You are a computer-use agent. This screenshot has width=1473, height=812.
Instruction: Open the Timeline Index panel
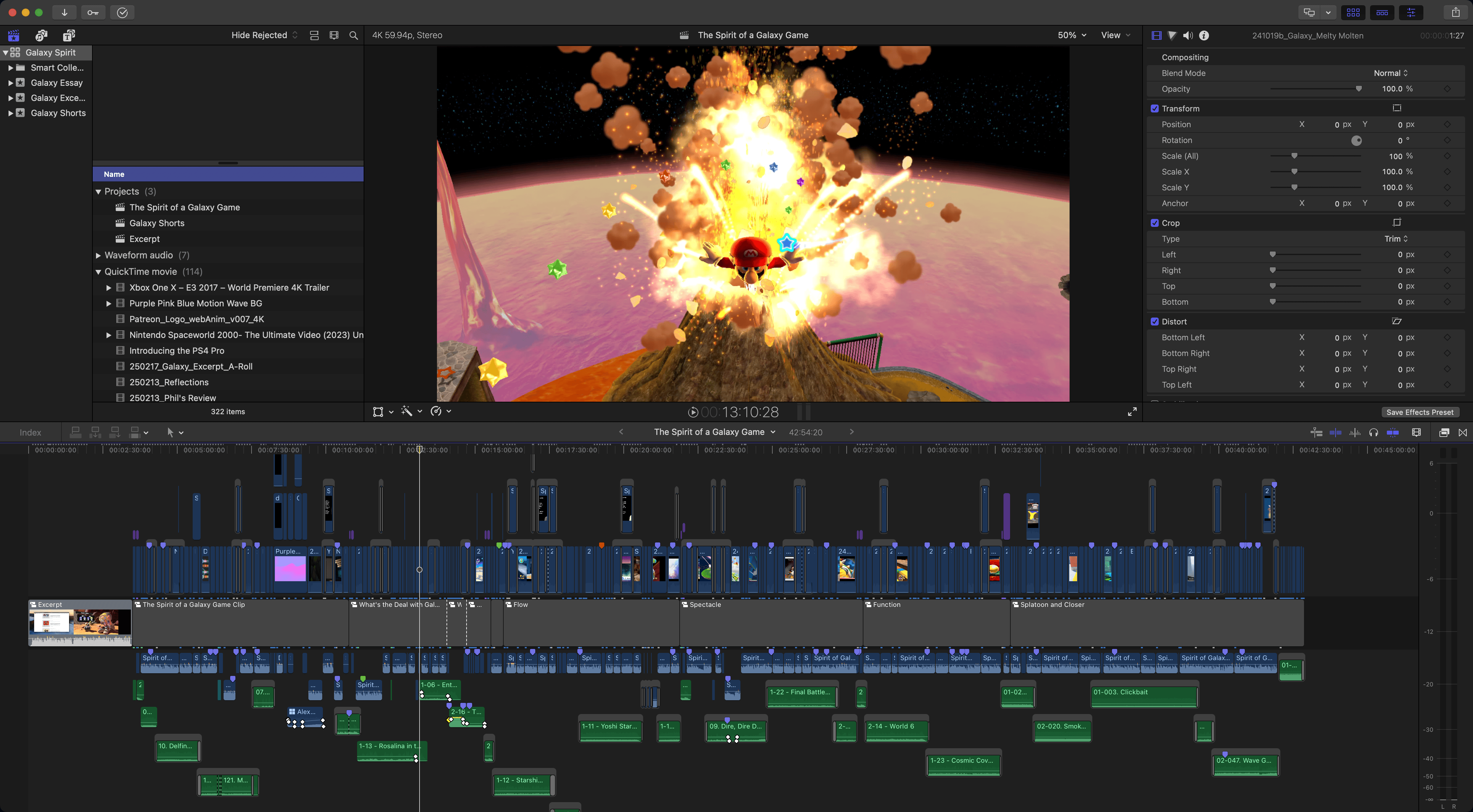(x=30, y=432)
